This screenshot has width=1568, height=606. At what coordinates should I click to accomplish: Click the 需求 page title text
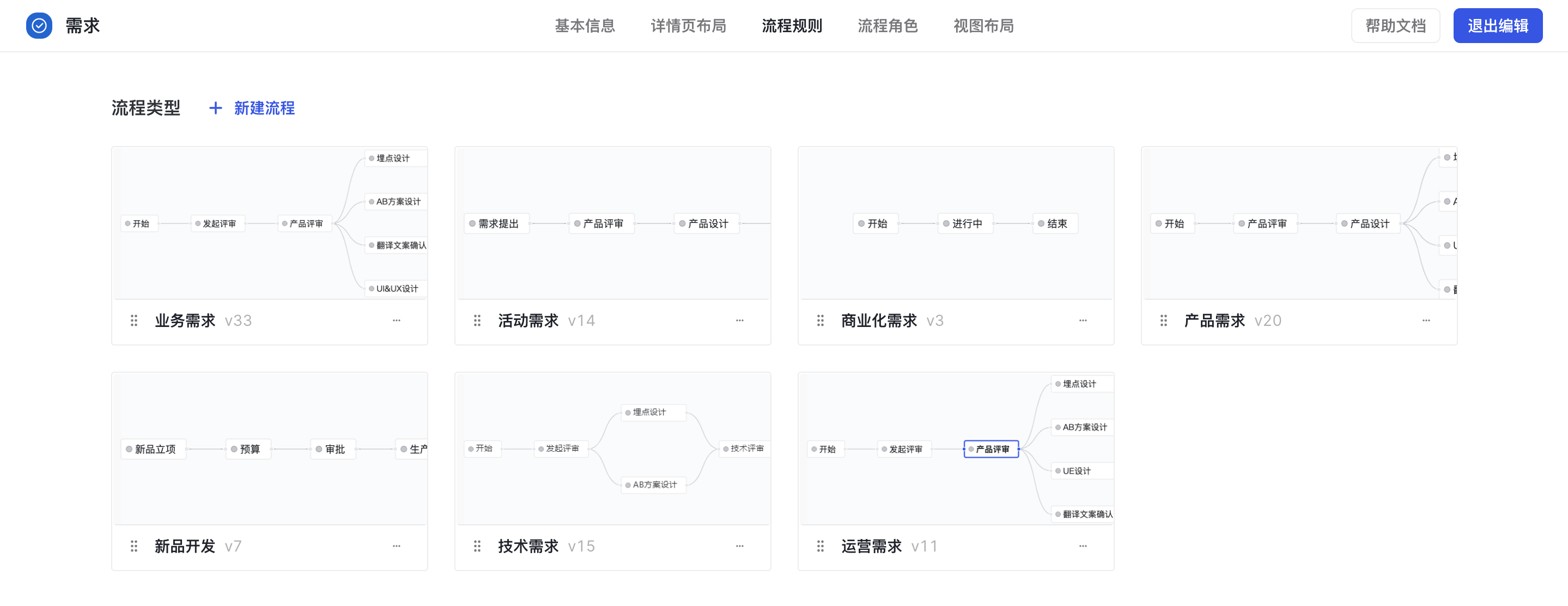click(x=82, y=26)
